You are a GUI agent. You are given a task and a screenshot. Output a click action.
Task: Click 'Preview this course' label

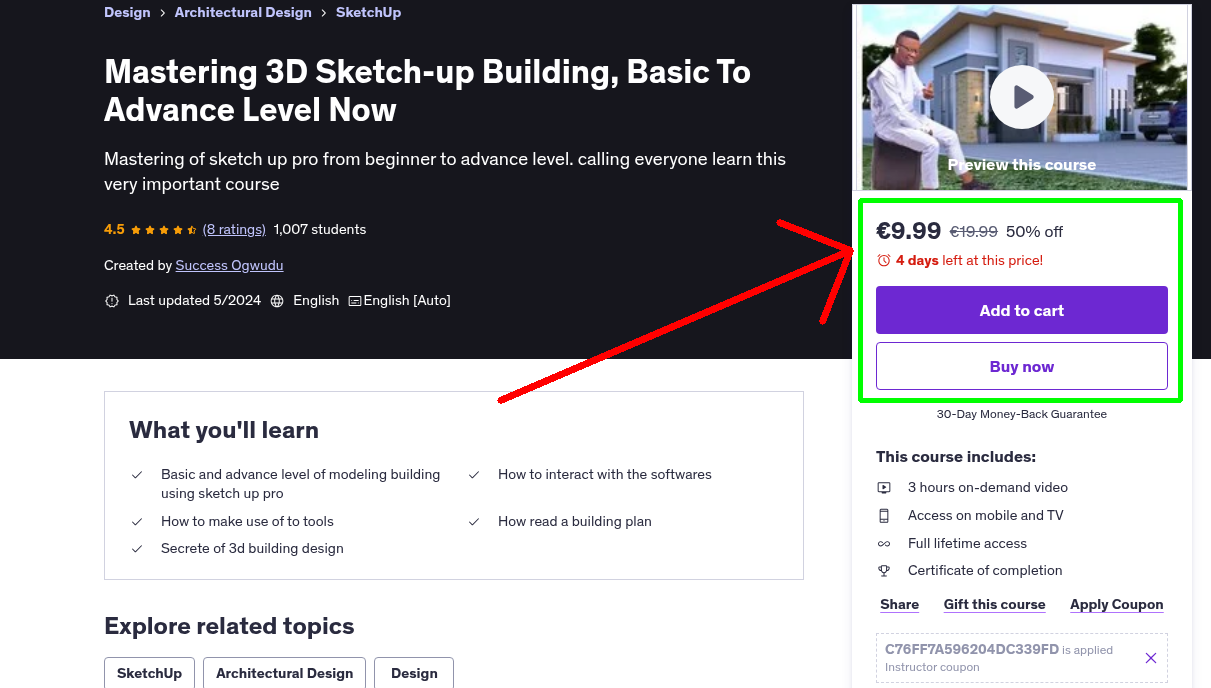point(1021,165)
